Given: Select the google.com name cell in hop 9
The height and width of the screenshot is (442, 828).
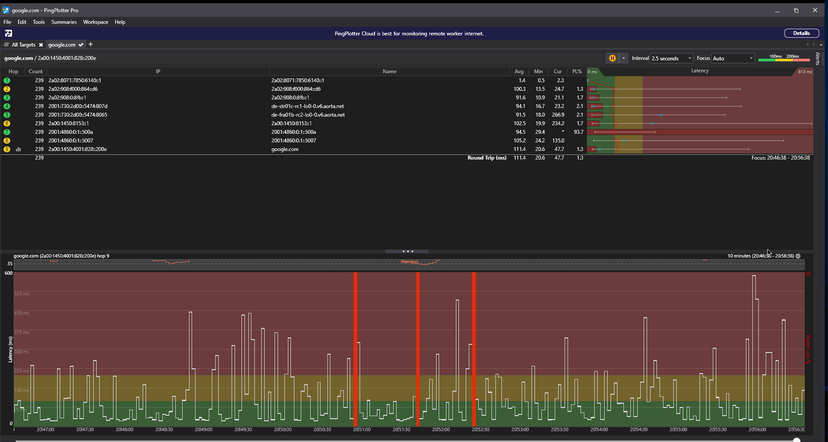Looking at the screenshot, I should pyautogui.click(x=285, y=149).
